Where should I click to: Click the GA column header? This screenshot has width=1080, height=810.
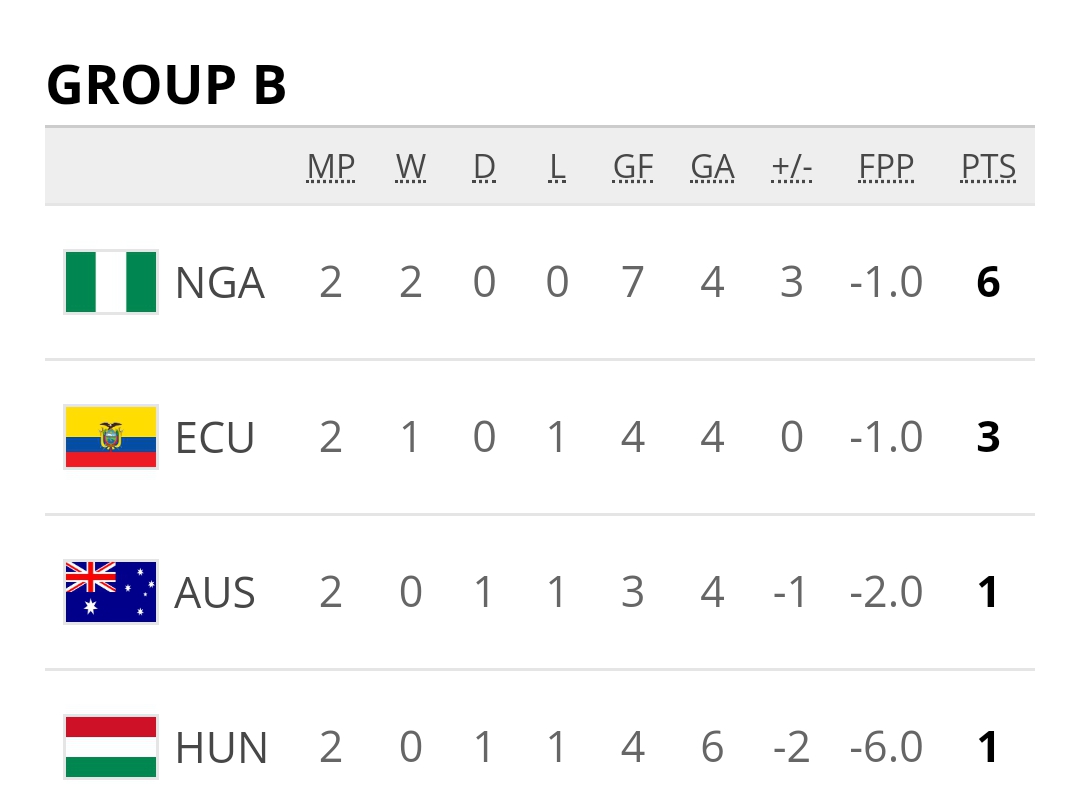pyautogui.click(x=712, y=167)
